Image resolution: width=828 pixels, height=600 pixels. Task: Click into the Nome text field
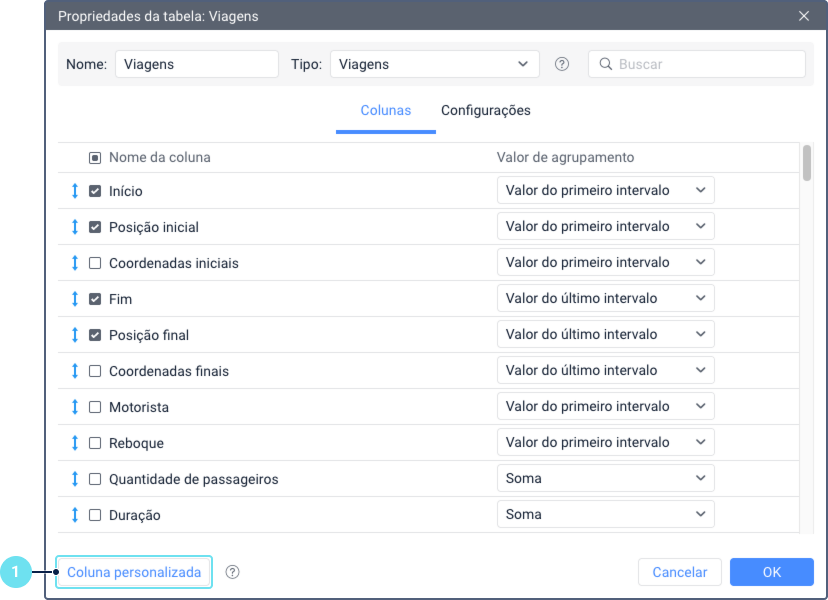click(197, 64)
